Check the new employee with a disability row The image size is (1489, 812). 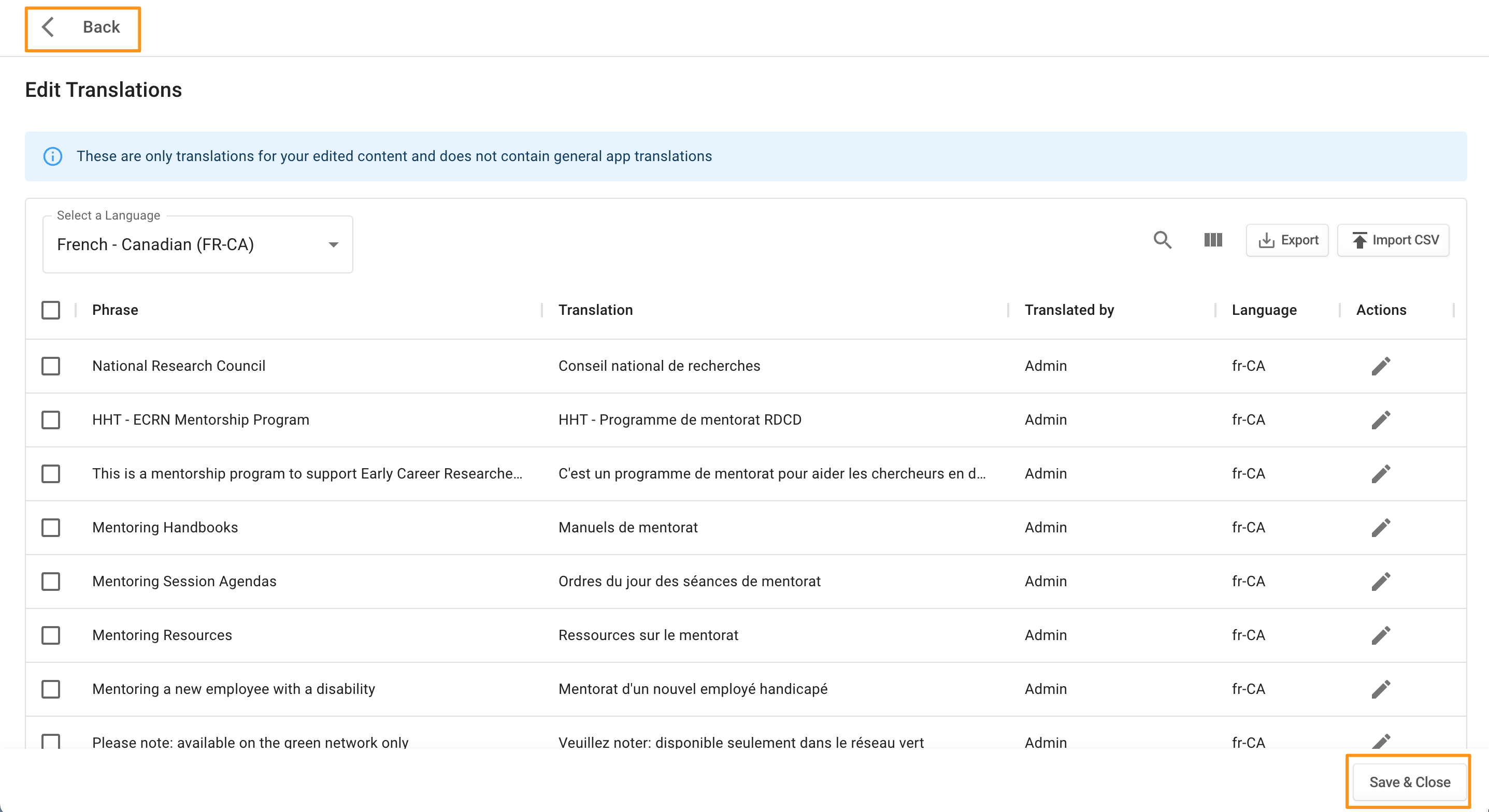(51, 689)
